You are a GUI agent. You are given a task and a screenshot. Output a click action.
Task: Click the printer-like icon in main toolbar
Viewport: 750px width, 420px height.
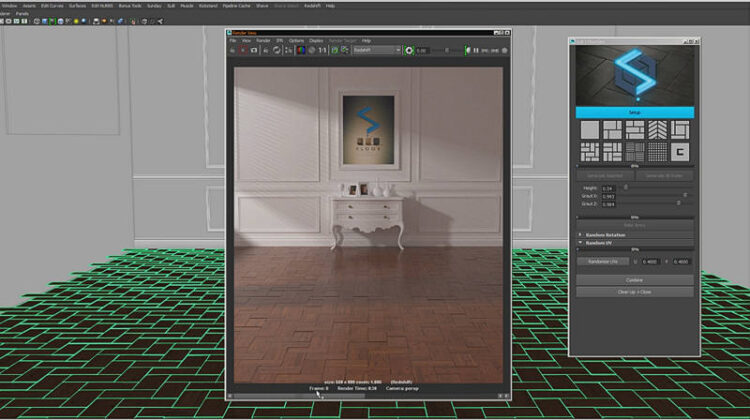point(96,21)
